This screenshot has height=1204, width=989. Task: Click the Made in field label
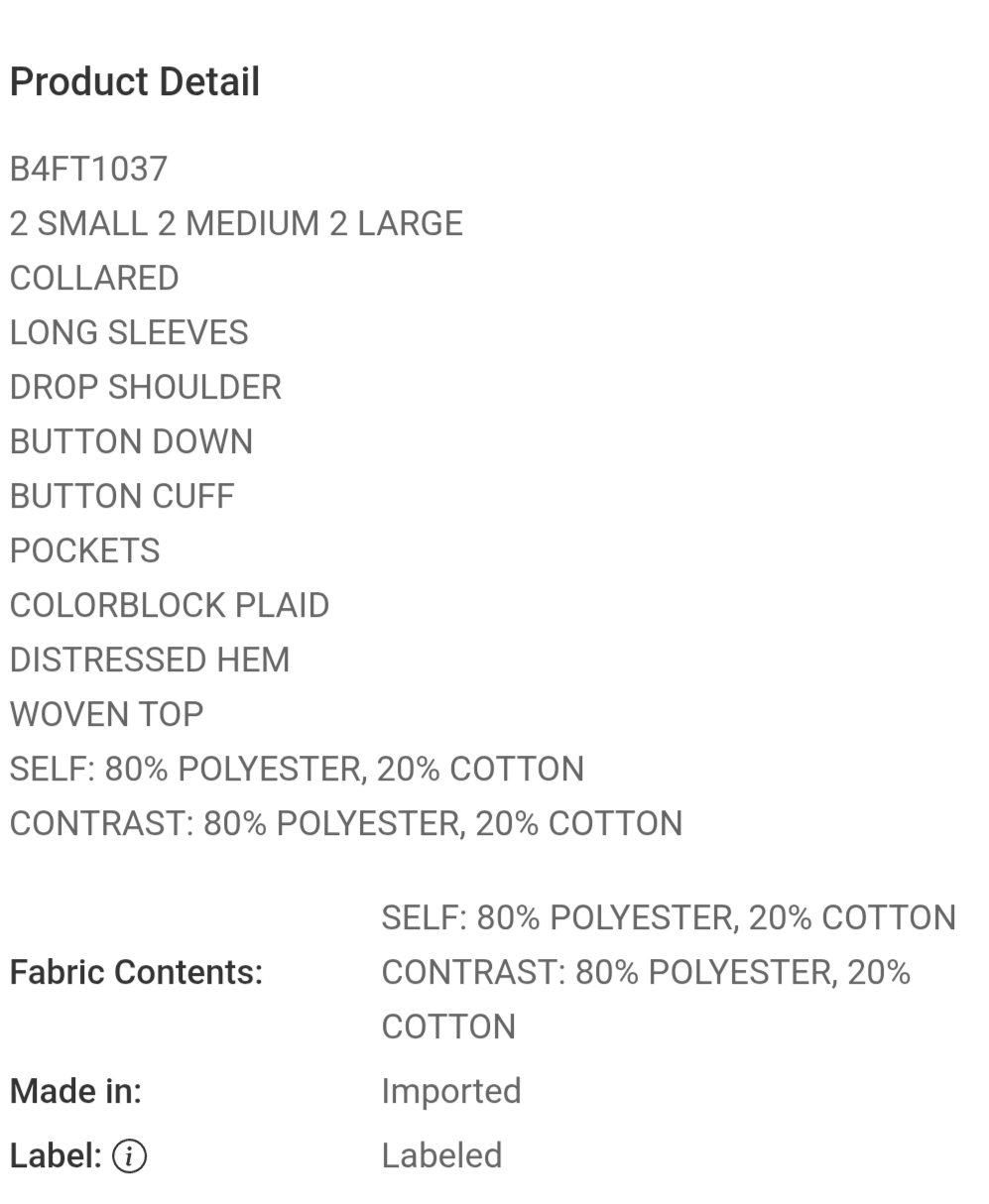75,1091
